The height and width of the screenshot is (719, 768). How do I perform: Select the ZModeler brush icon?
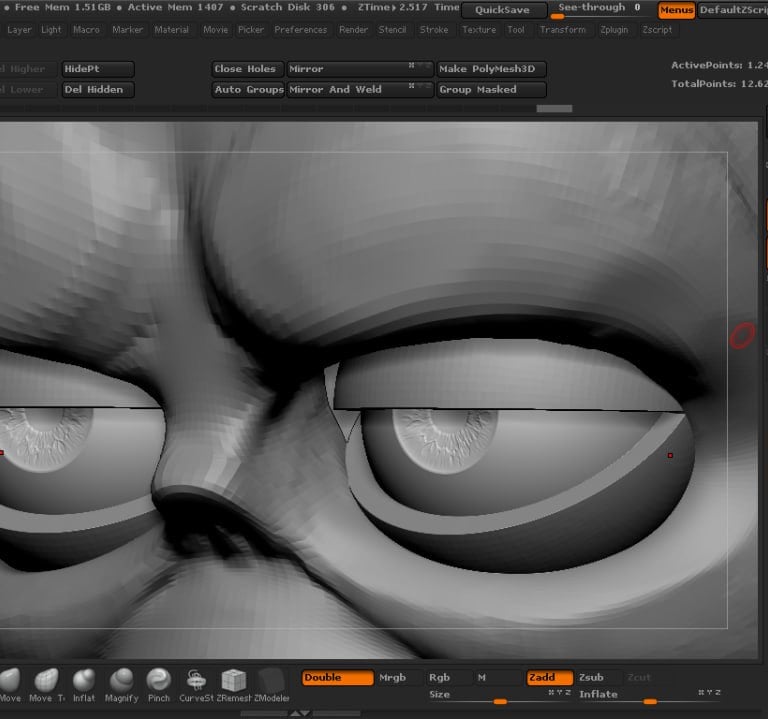(271, 685)
